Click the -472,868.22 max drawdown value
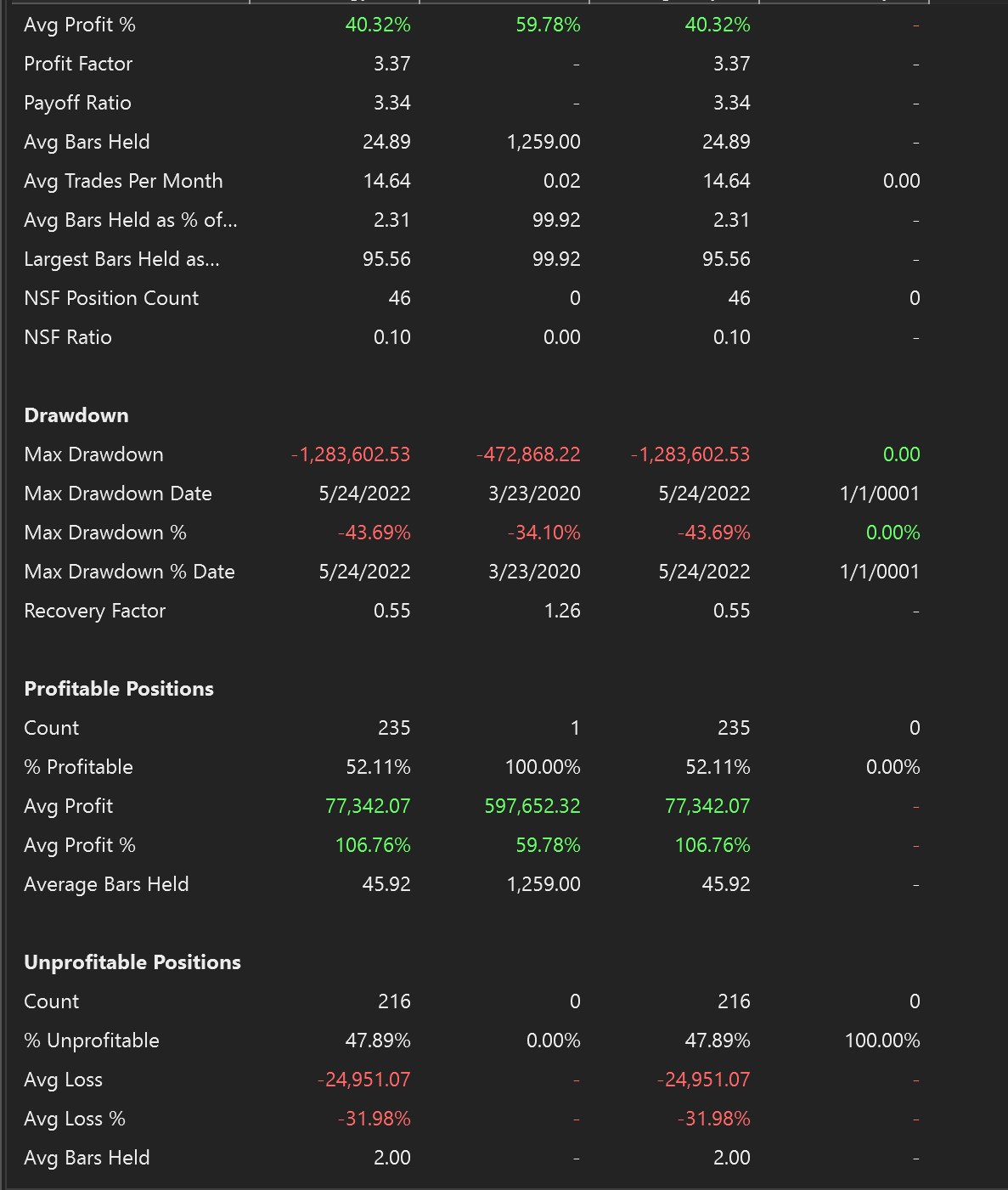 pos(528,454)
